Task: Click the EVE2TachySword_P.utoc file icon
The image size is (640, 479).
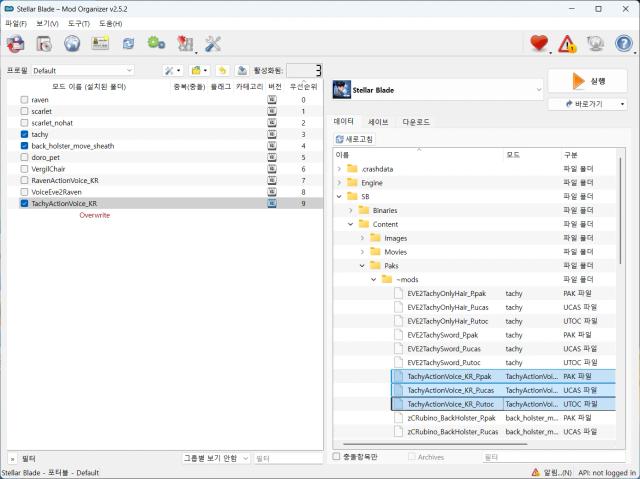Action: tap(398, 362)
